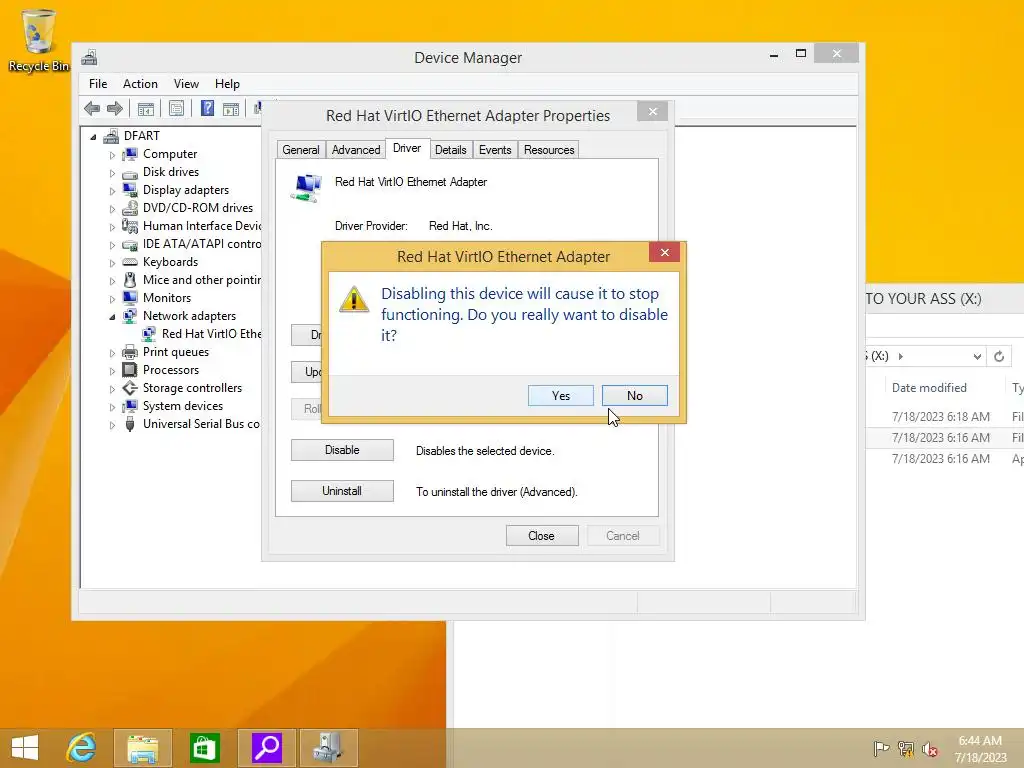Click the Close button in Properties dialog

coord(542,536)
